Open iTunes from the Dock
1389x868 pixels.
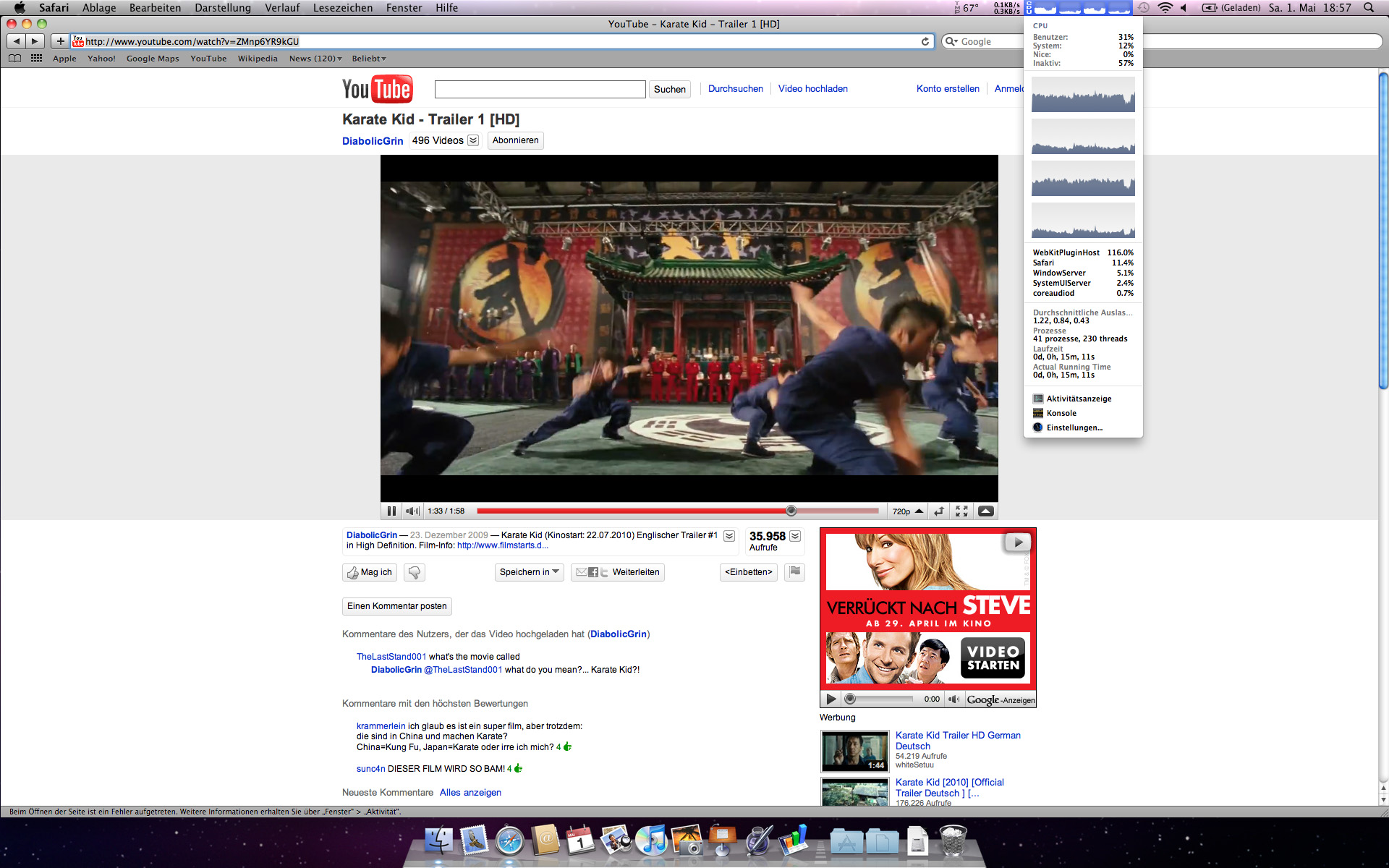click(x=652, y=839)
